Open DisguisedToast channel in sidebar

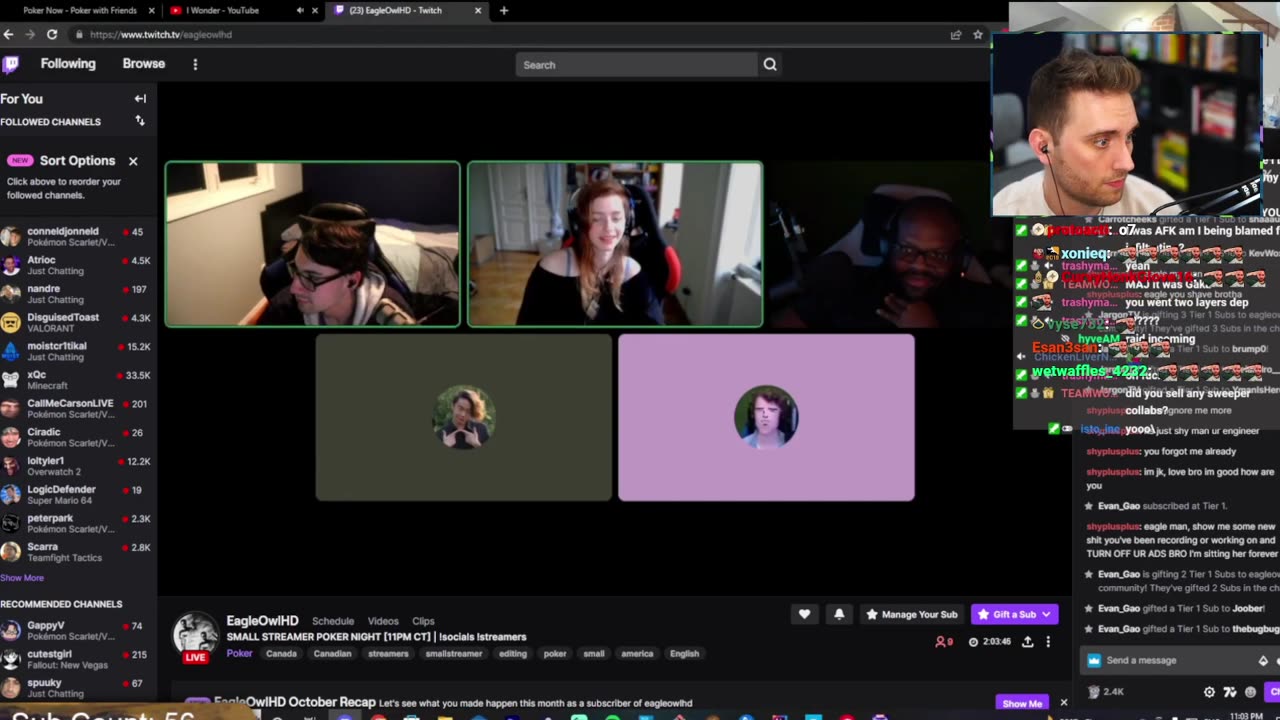point(76,323)
